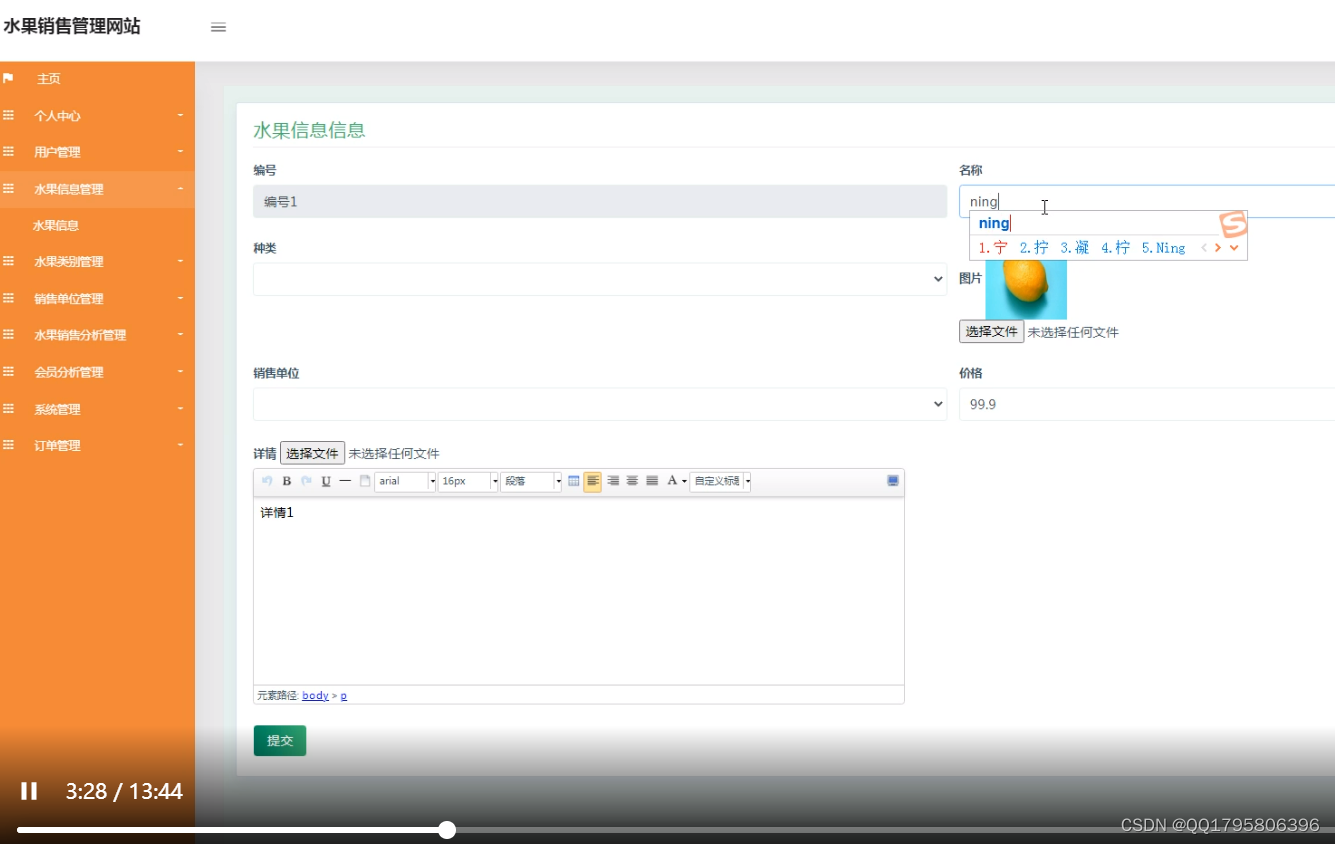Toggle the editor fullscreen icon

click(893, 481)
